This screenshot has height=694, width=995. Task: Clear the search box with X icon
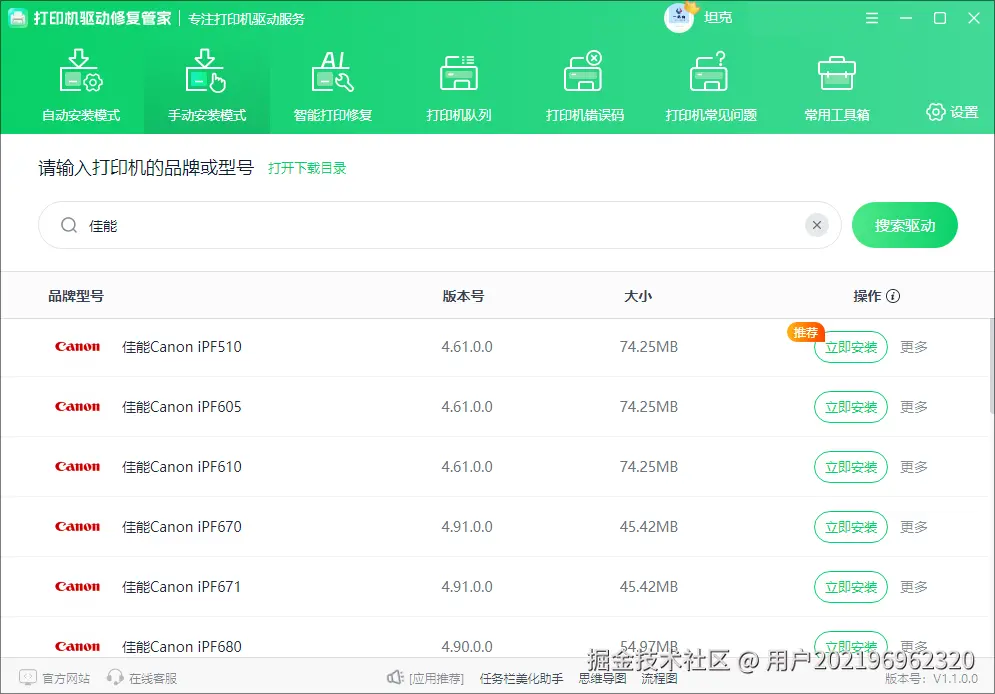pos(817,225)
